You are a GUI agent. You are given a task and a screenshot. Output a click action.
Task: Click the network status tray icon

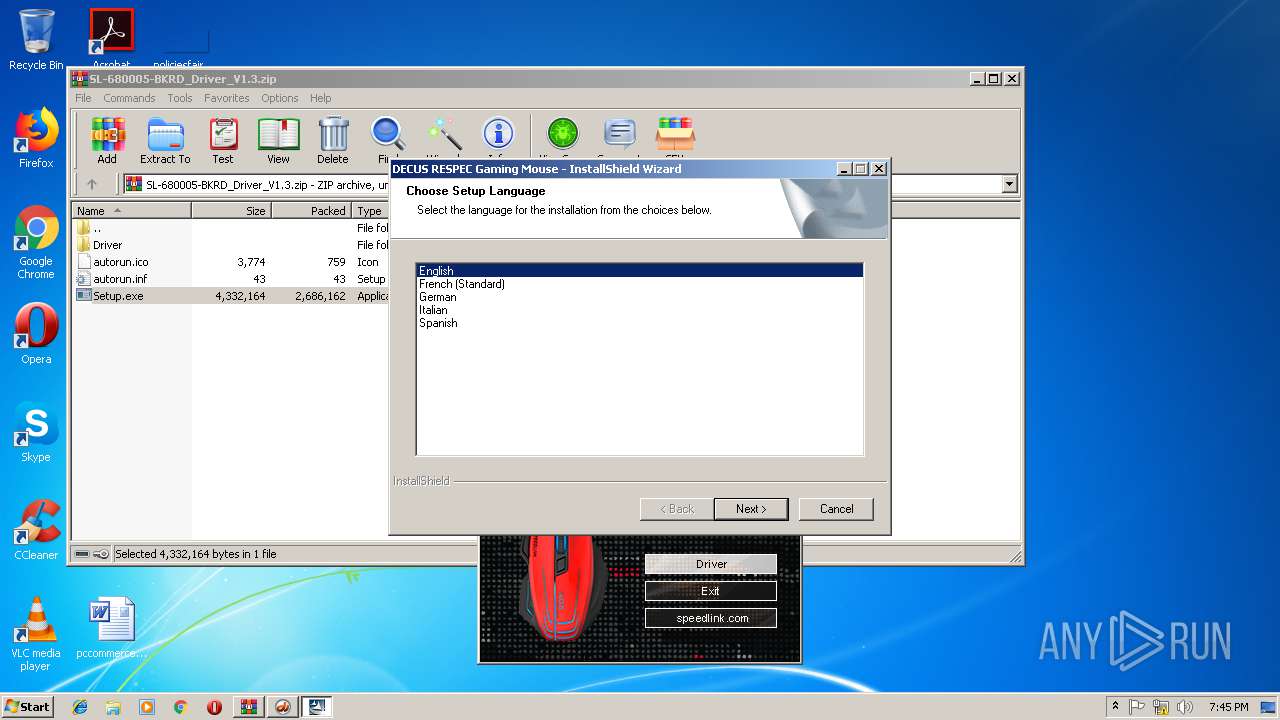click(1161, 707)
